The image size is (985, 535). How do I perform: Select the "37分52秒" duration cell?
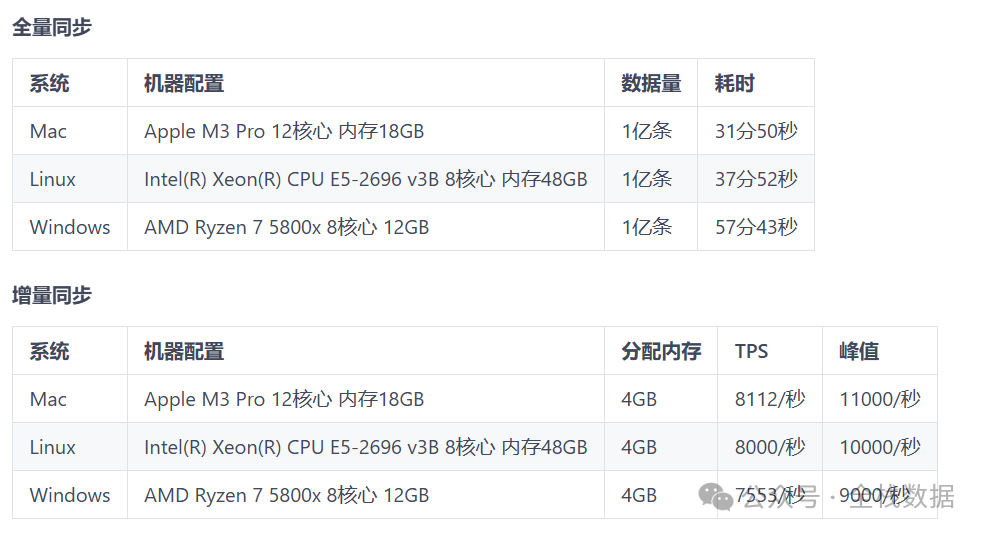tap(756, 179)
